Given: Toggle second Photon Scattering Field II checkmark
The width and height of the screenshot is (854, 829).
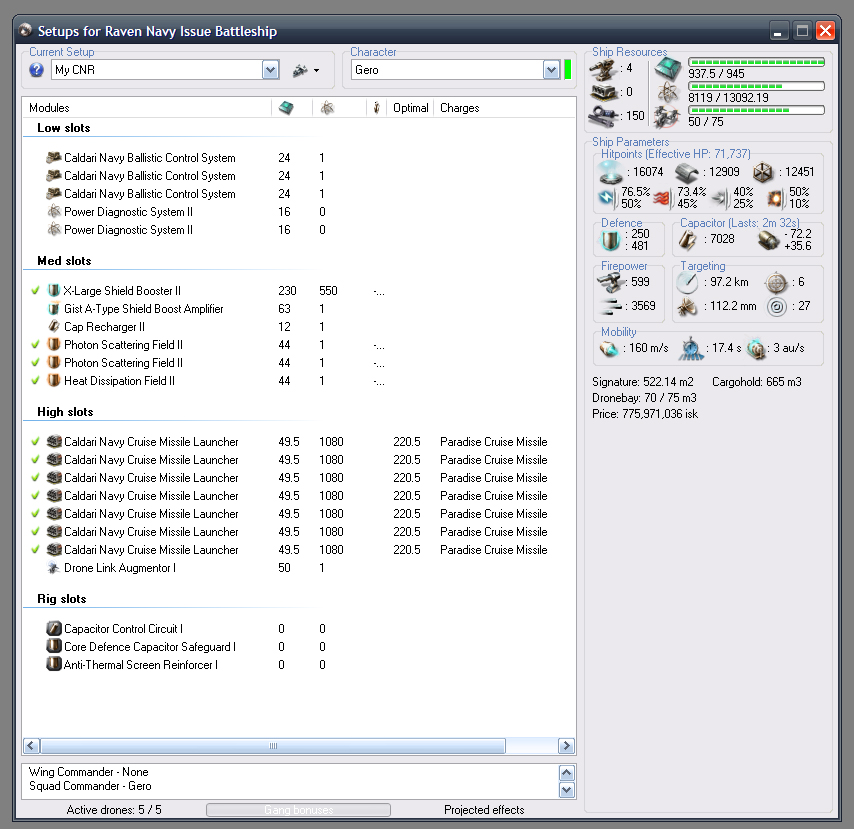Looking at the screenshot, I should pos(35,363).
